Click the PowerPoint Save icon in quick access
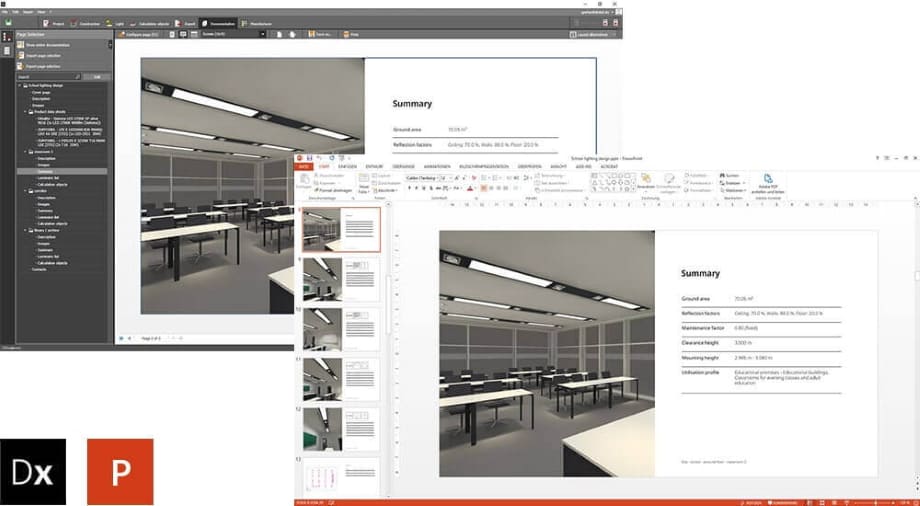This screenshot has height=506, width=920. click(310, 158)
